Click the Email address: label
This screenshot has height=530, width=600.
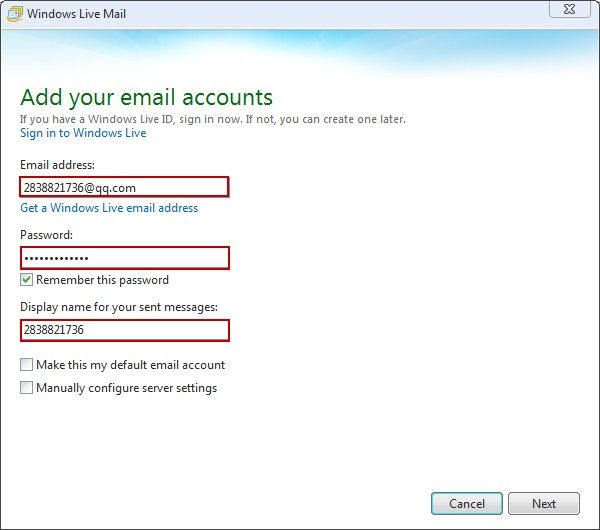(57, 165)
